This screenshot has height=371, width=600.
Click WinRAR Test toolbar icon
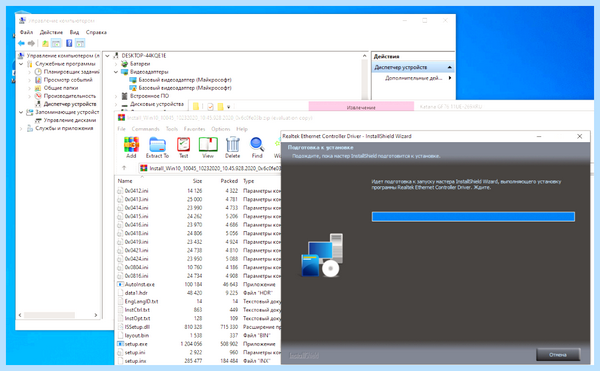click(183, 148)
